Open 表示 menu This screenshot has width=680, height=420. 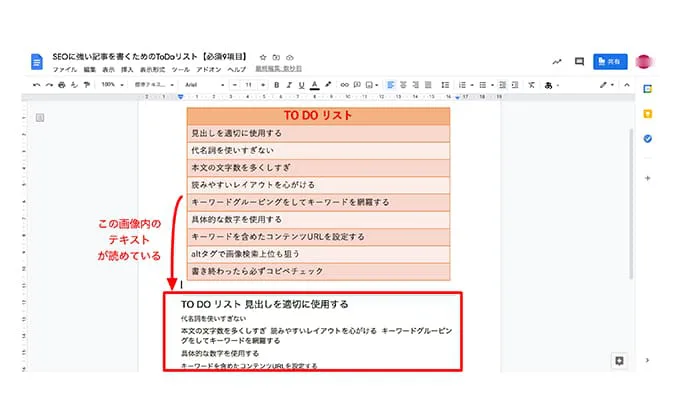coord(108,69)
